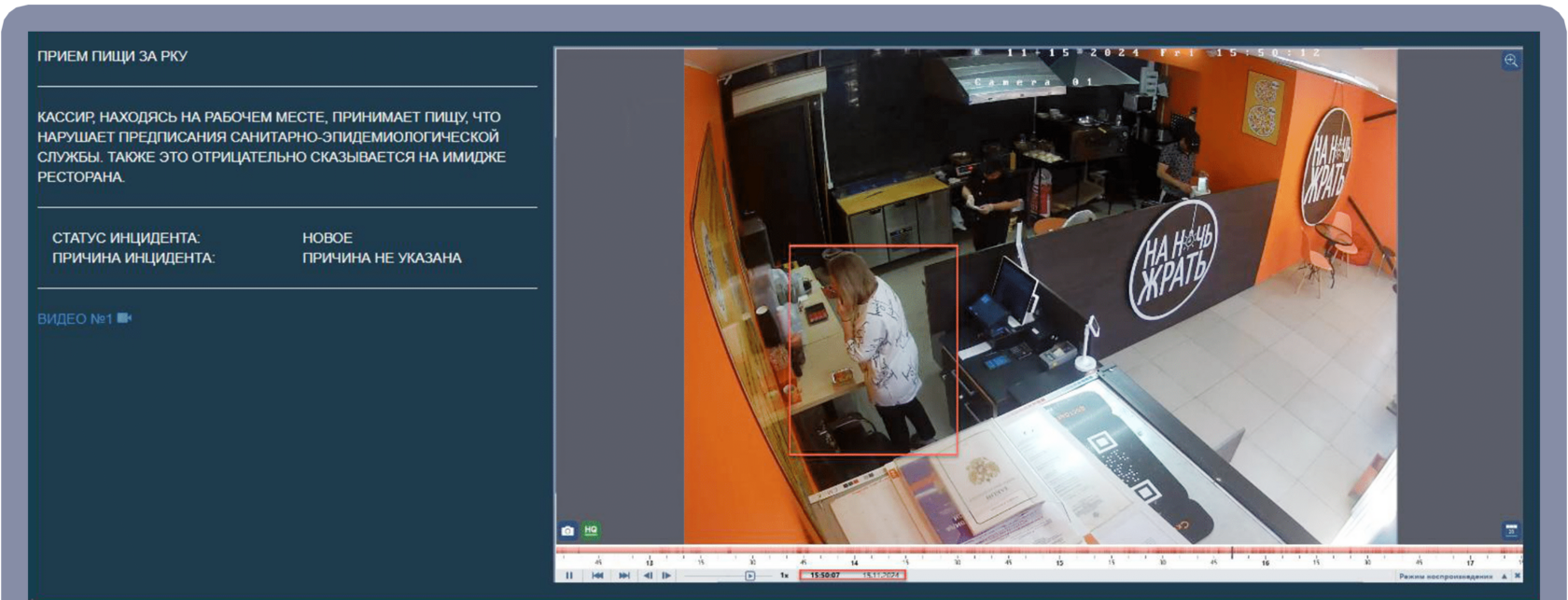The image size is (1568, 600).
Task: Open the calendar icon at video corner
Action: coord(1511,530)
